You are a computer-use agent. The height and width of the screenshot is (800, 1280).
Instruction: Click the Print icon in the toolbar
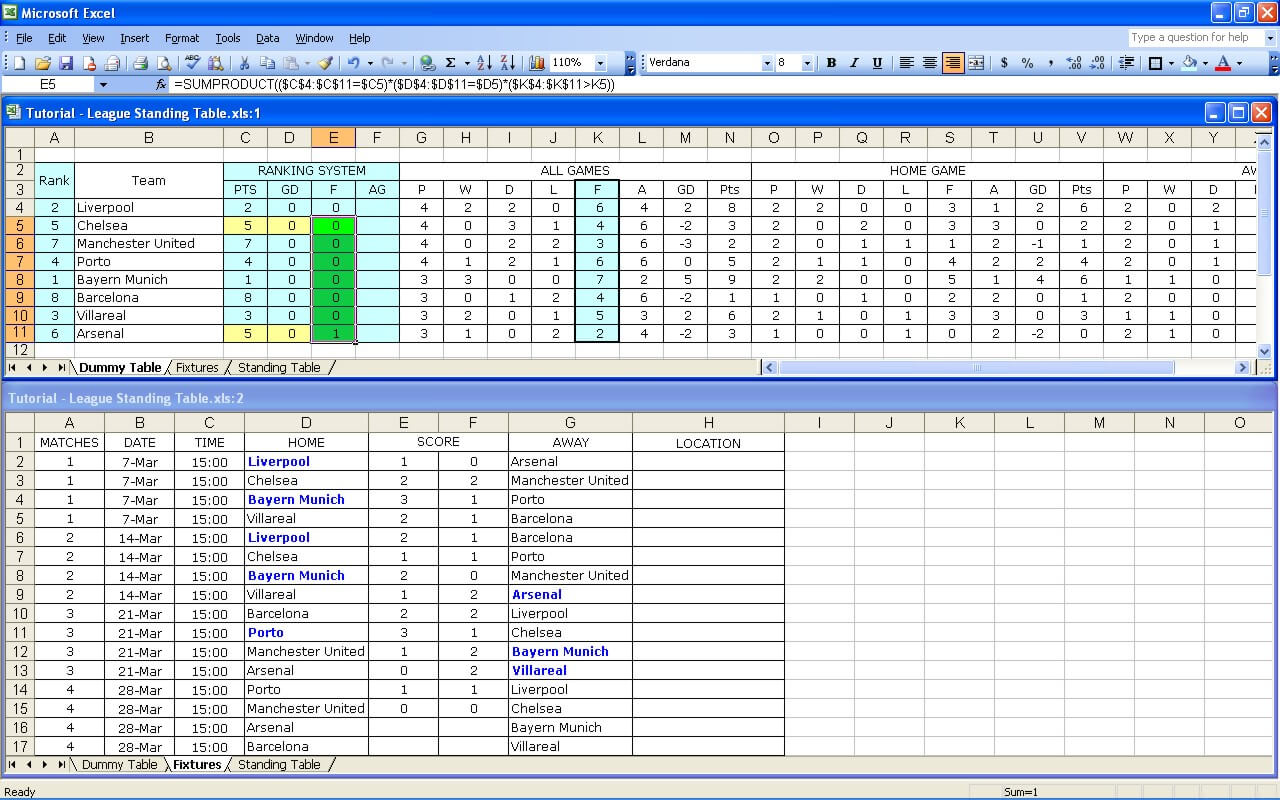tap(141, 63)
